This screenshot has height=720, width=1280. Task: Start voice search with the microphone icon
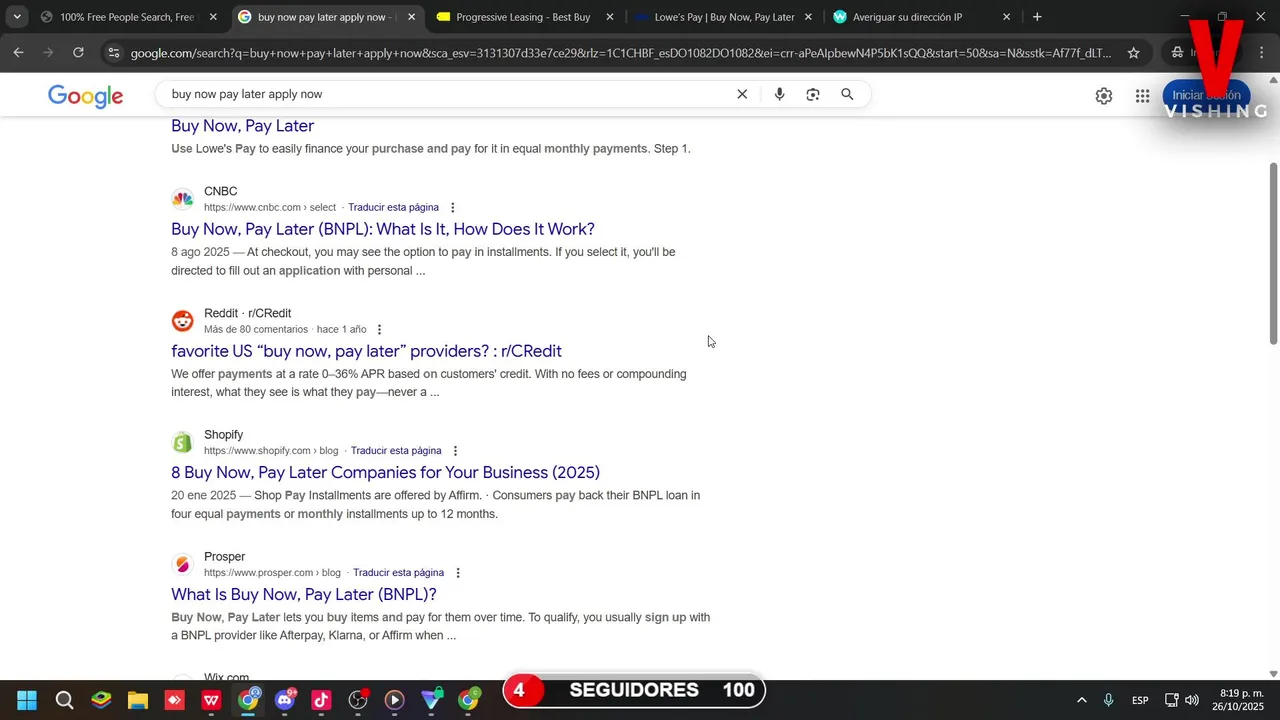[x=779, y=94]
